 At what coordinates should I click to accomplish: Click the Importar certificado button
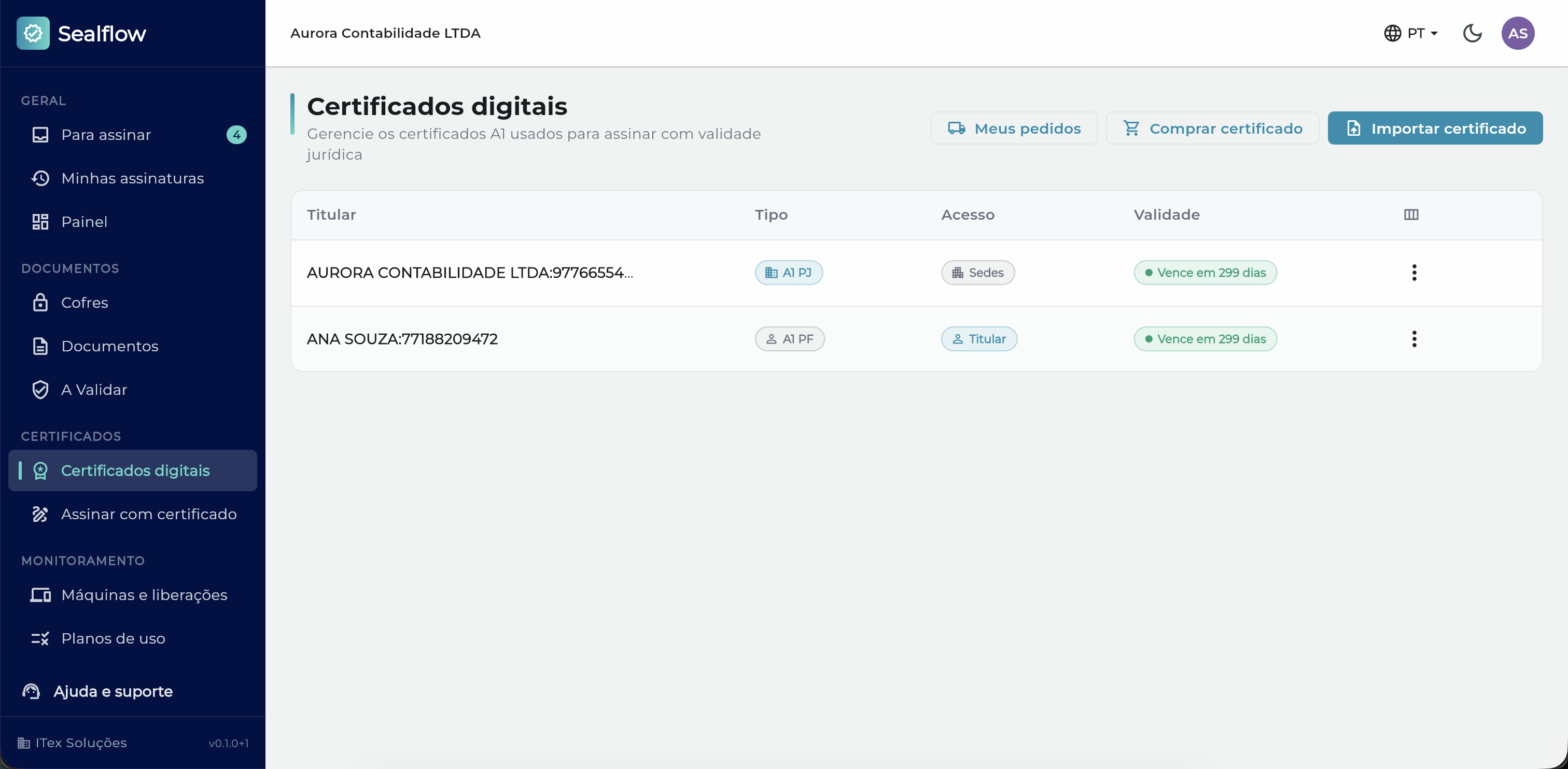tap(1435, 128)
